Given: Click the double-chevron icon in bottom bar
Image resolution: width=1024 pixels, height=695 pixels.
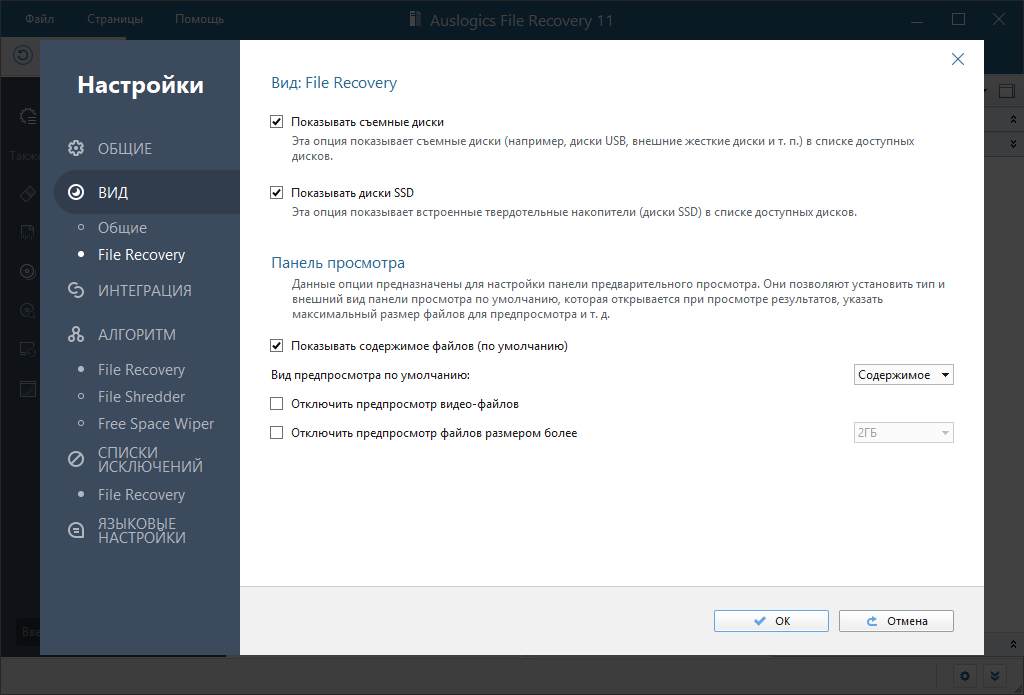Looking at the screenshot, I should pos(994,675).
